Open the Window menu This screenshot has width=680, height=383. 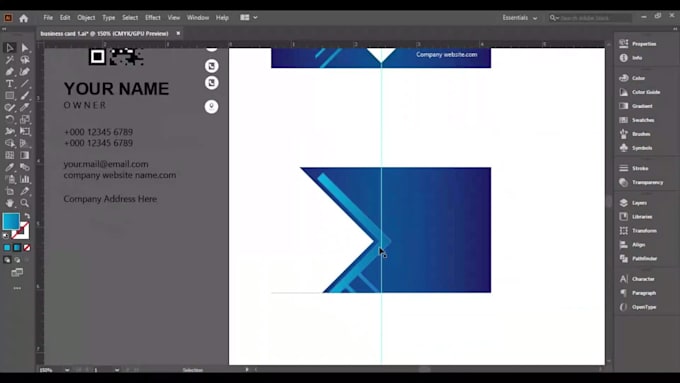pyautogui.click(x=198, y=18)
